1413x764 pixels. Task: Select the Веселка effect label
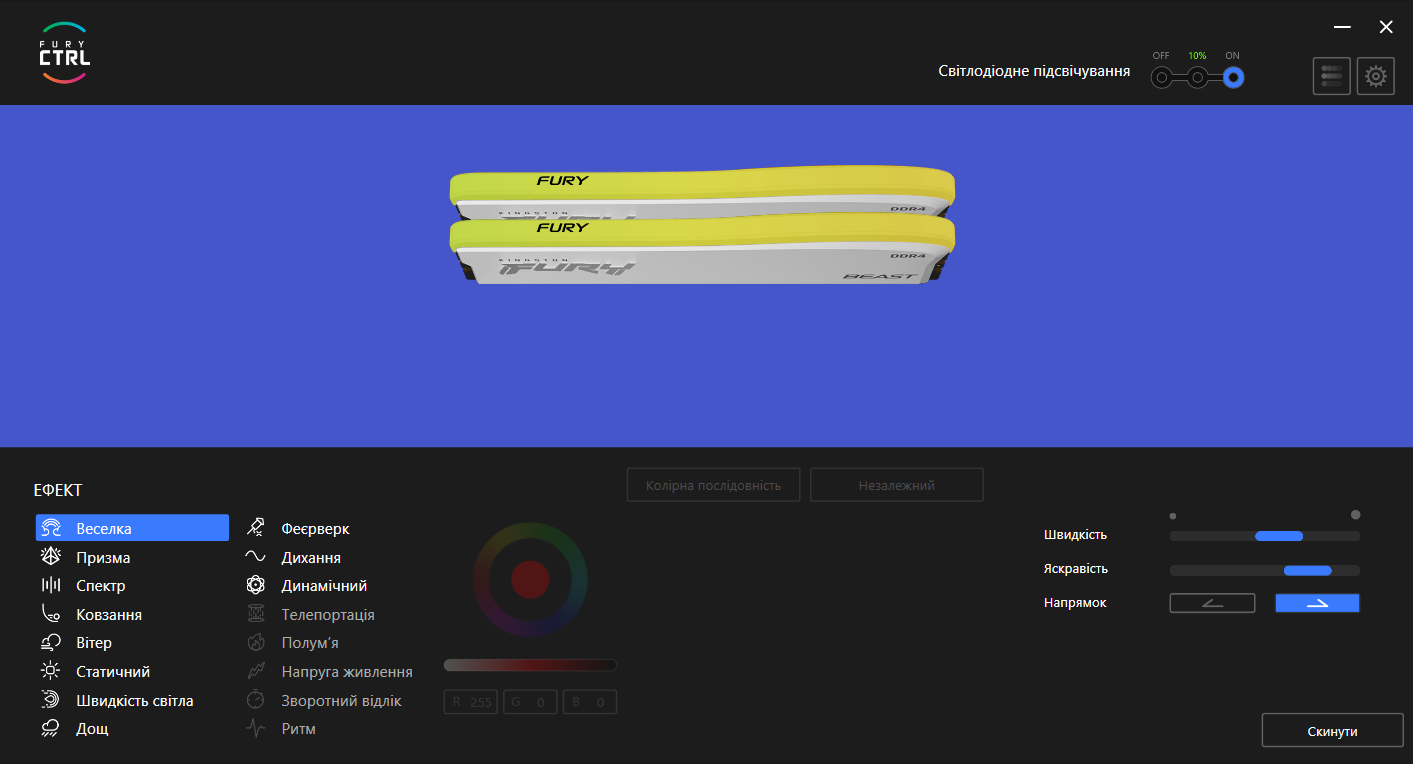[104, 528]
